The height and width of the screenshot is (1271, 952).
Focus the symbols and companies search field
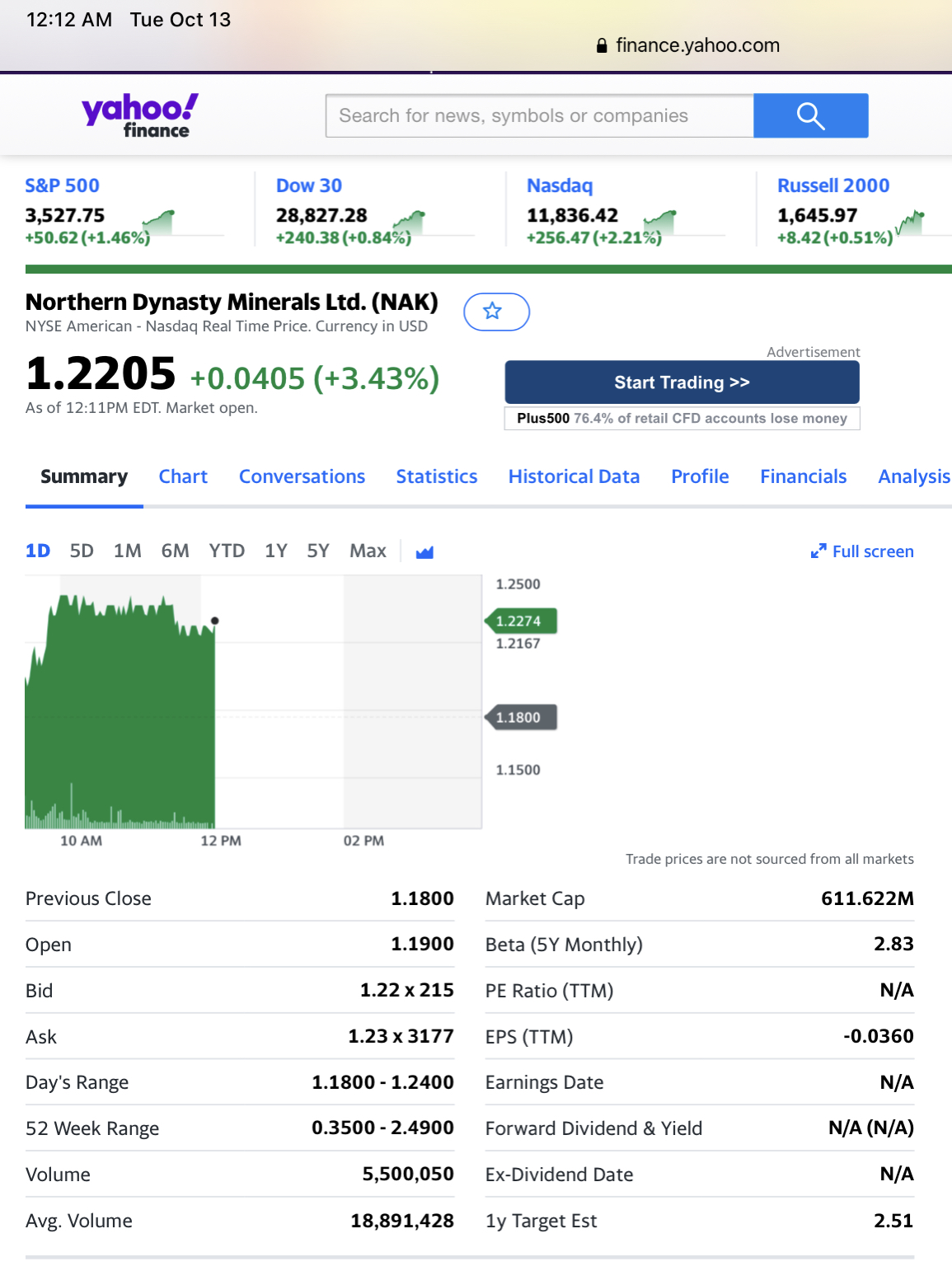540,116
